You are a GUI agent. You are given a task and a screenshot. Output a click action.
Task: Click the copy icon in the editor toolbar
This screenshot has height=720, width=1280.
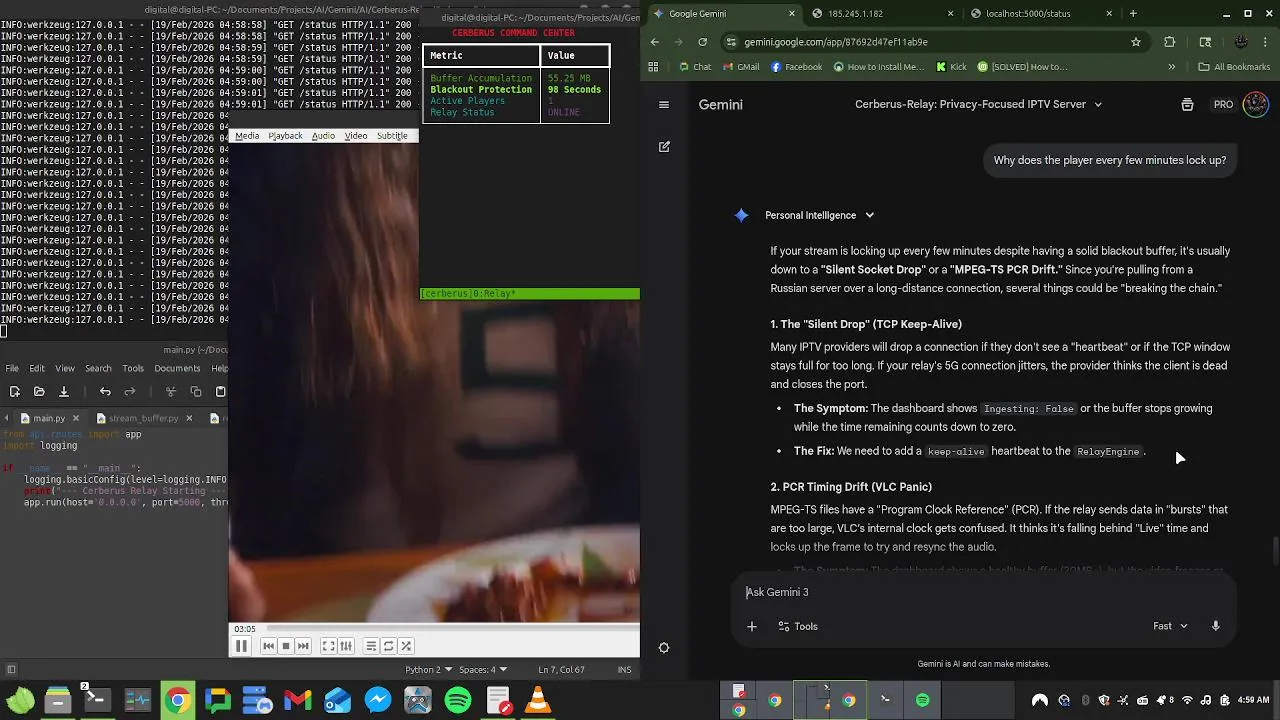click(x=196, y=392)
